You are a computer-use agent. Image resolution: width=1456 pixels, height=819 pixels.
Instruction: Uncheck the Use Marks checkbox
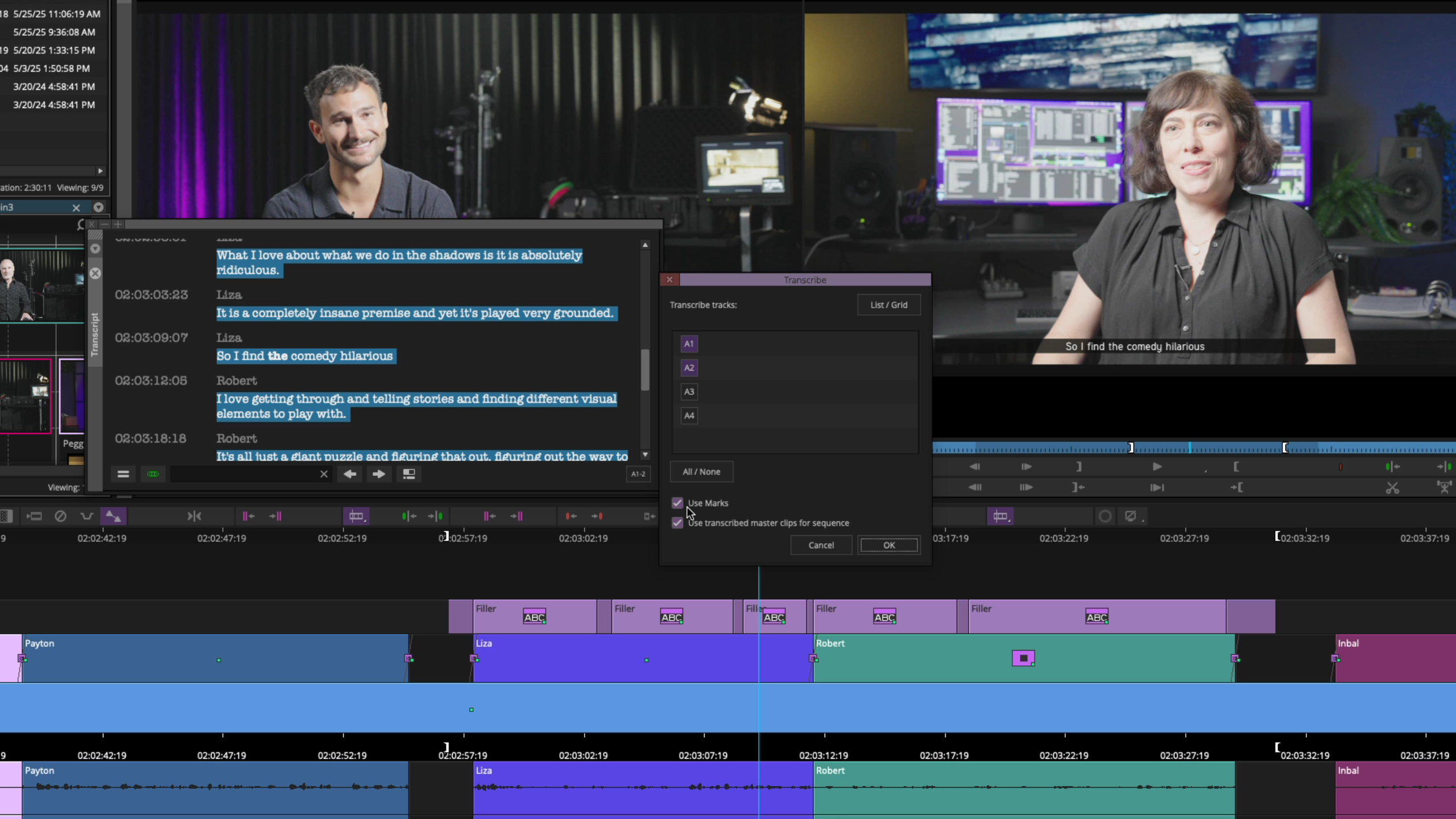point(677,503)
